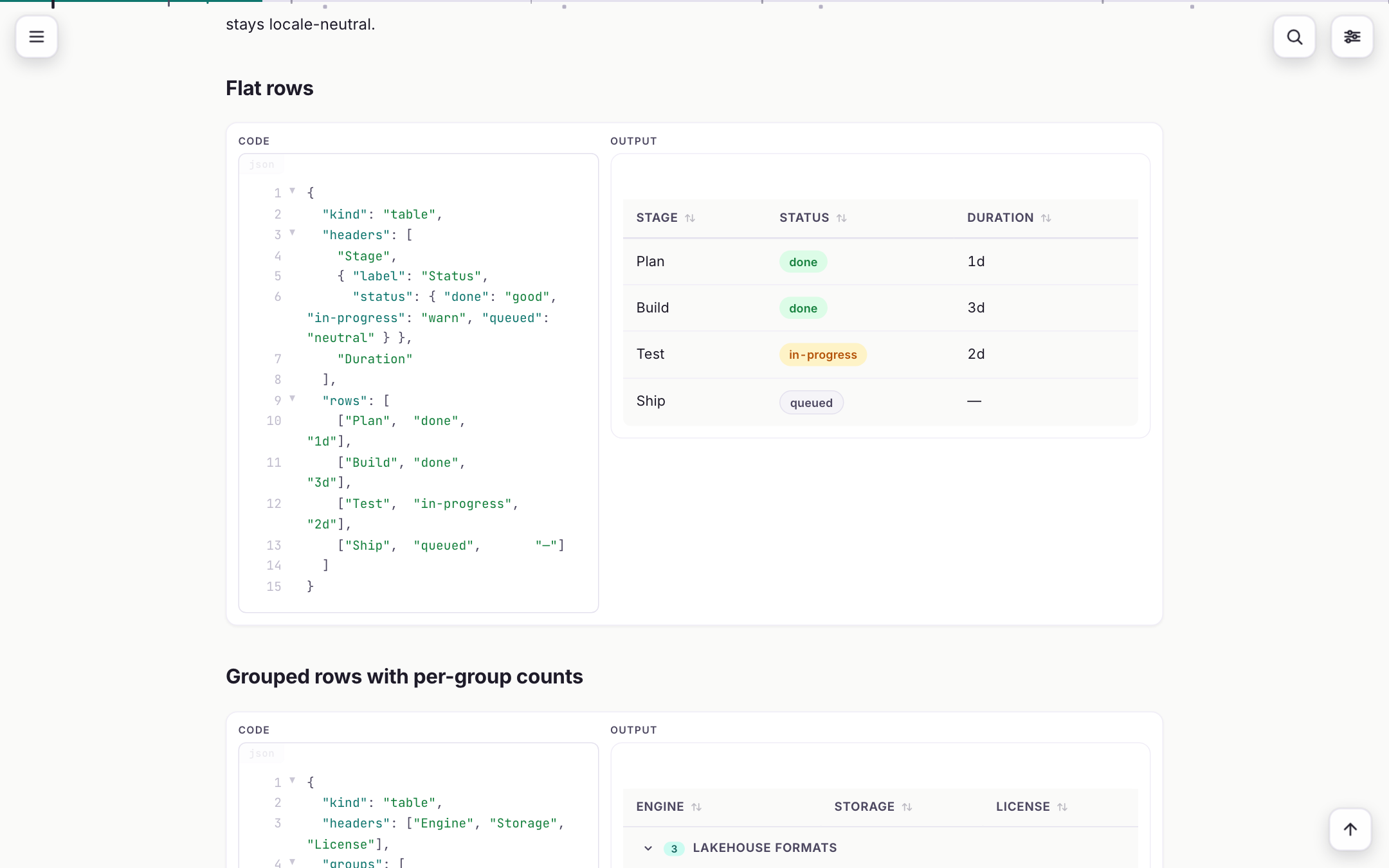Fold the "groups" array at line 4

tap(293, 862)
